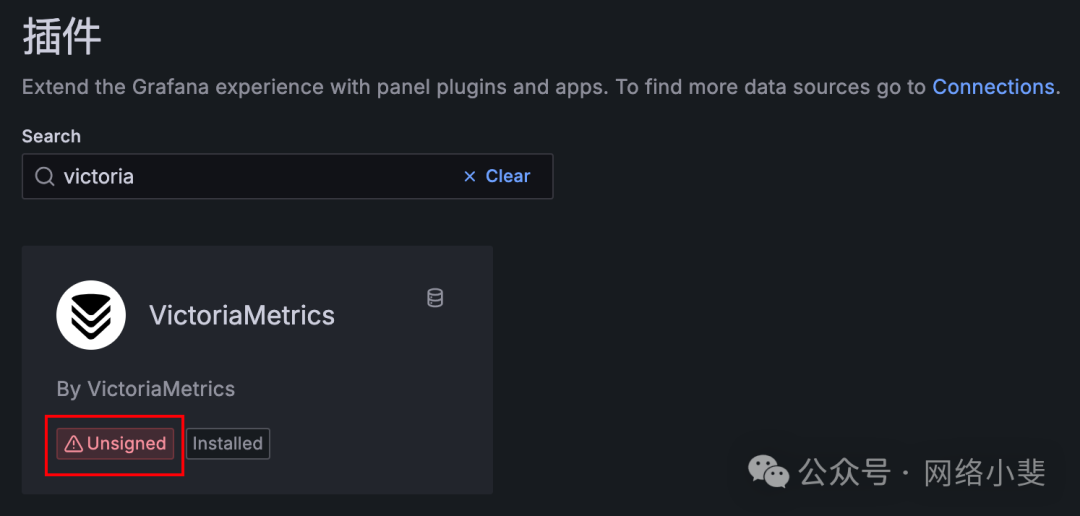Click the VictoriaMetrics plugin logo
1080x516 pixels.
pyautogui.click(x=91, y=315)
